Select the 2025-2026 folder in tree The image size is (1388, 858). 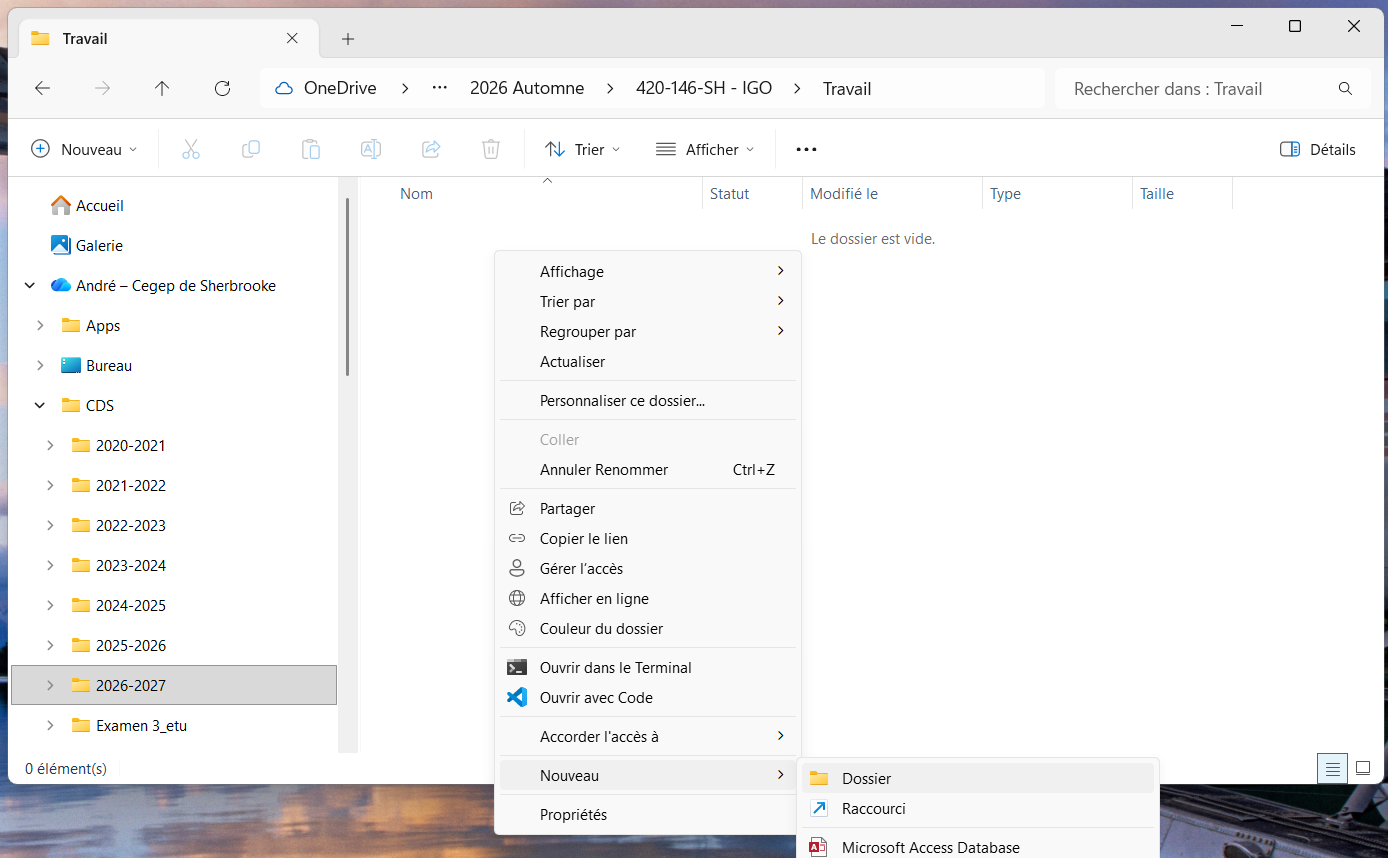pos(131,645)
